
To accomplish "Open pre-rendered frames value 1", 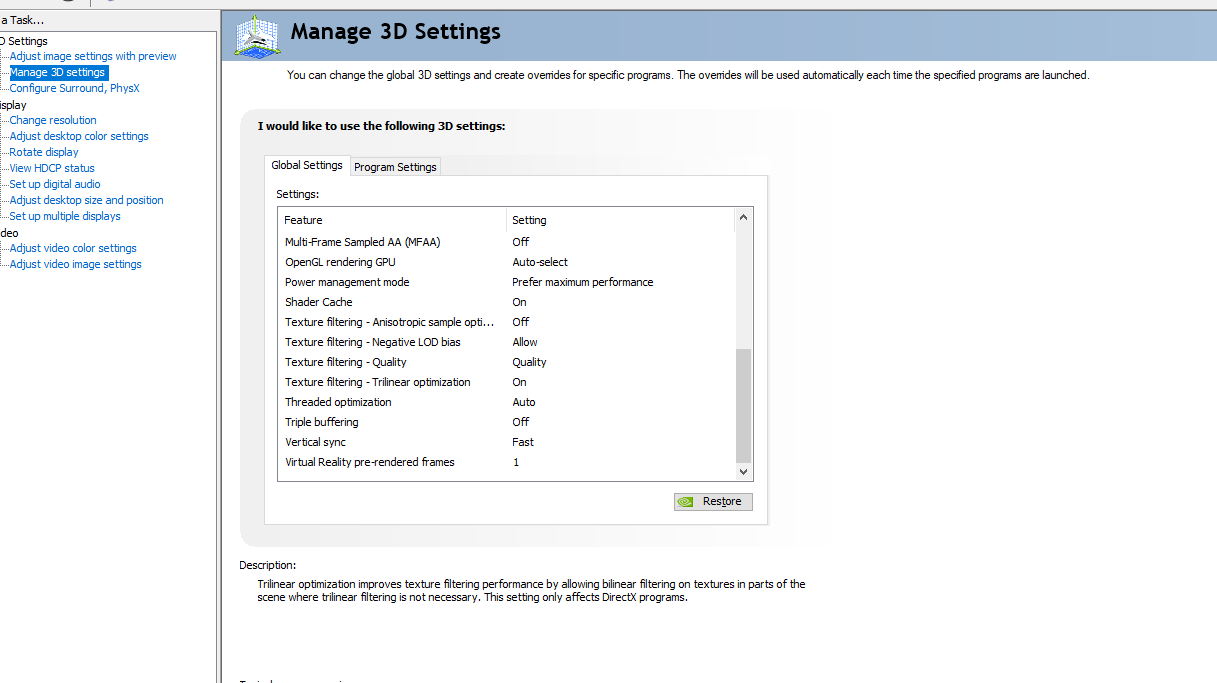I will pyautogui.click(x=516, y=462).
